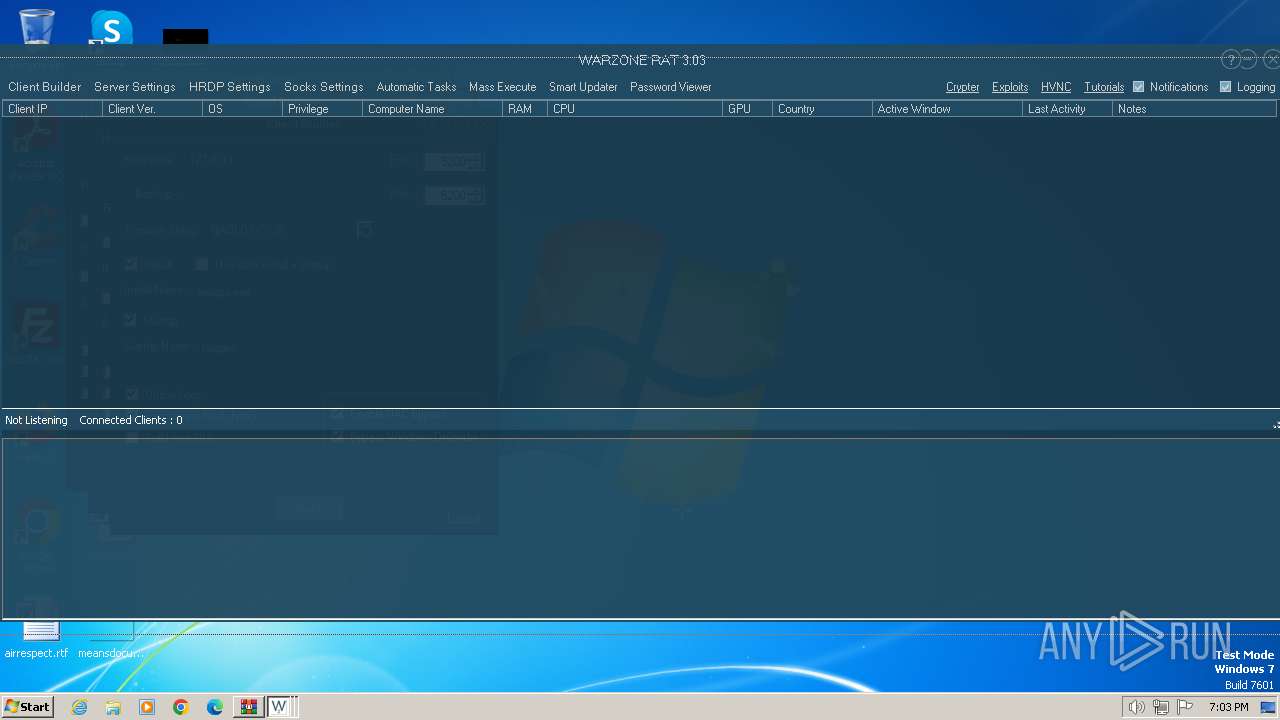Follow the Tutorials link
This screenshot has width=1280, height=720.
click(x=1104, y=87)
